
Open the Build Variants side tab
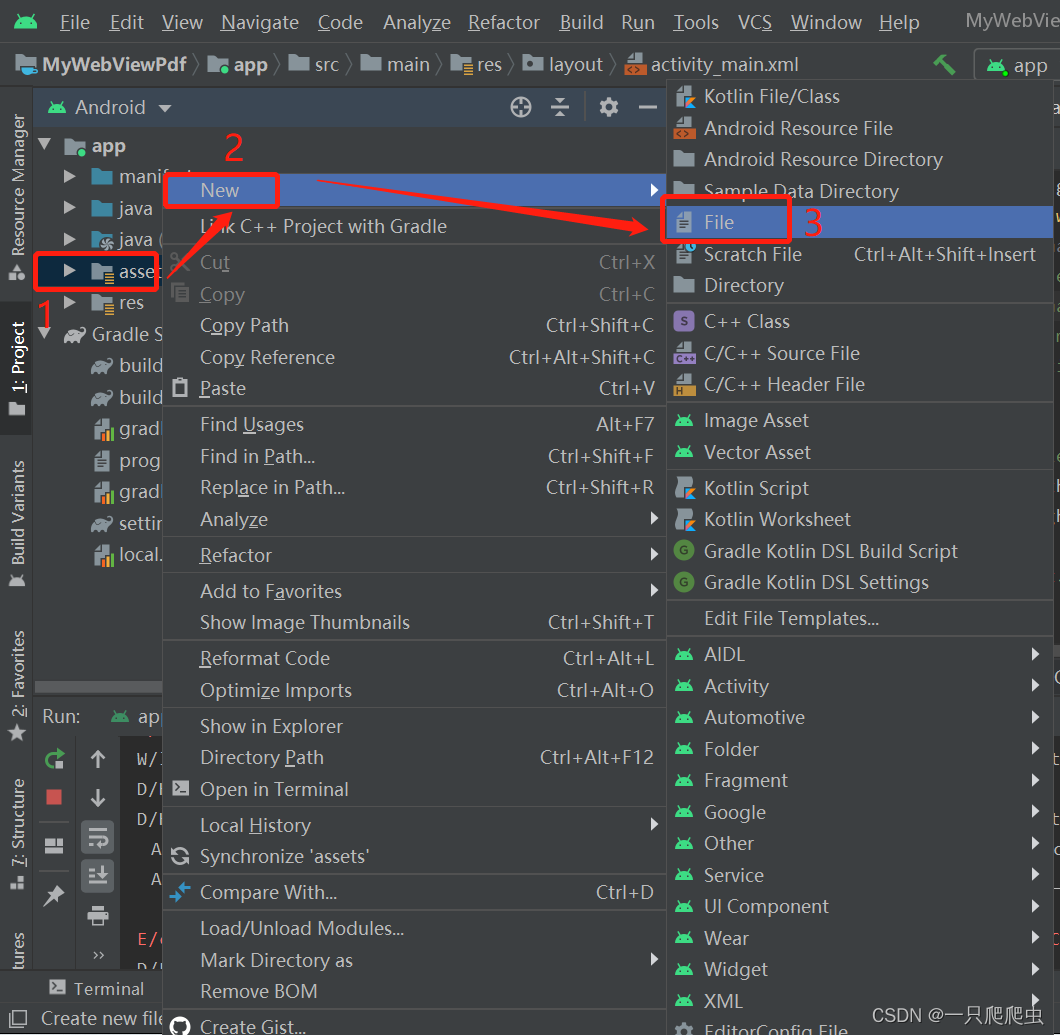(x=18, y=524)
